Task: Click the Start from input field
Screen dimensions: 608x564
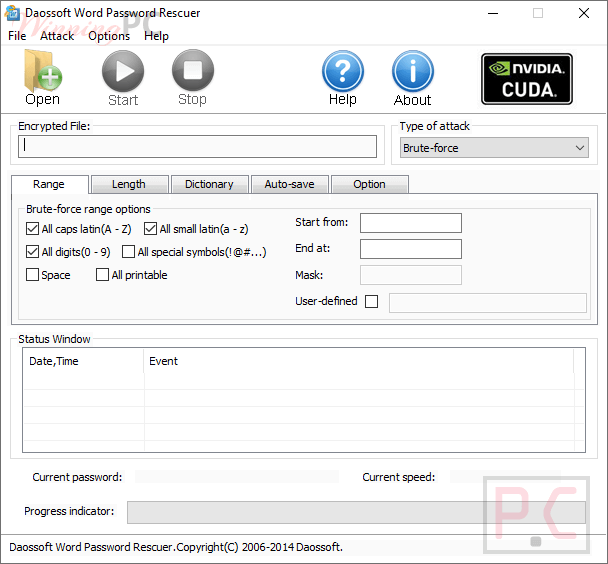Action: point(411,223)
